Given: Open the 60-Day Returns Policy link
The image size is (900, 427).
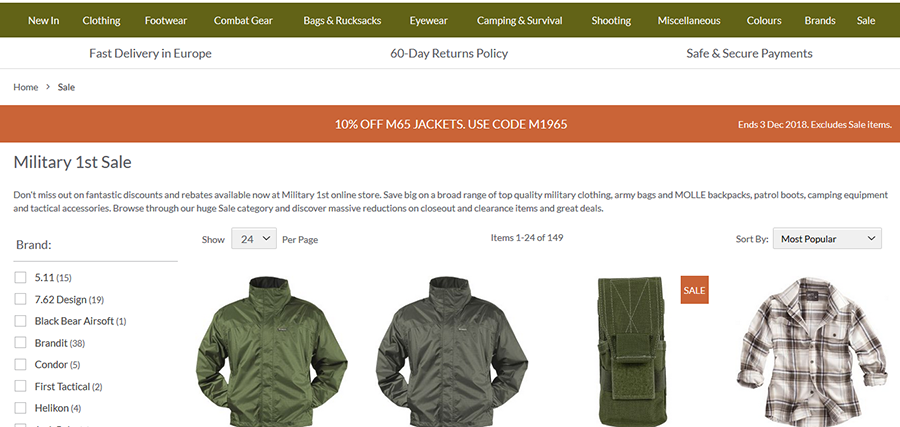Looking at the screenshot, I should (449, 53).
